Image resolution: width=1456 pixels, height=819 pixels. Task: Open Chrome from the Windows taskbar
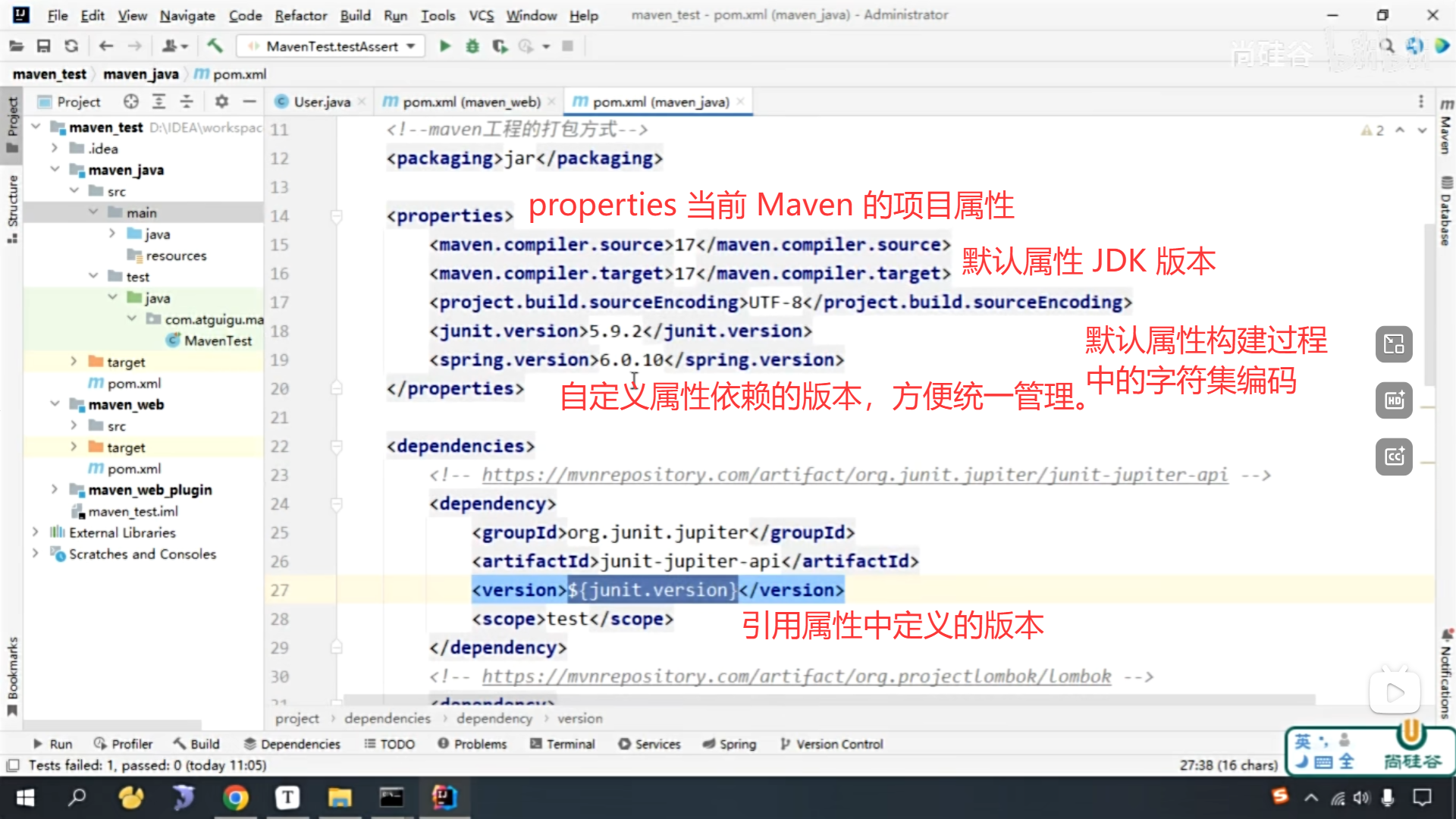[x=235, y=798]
